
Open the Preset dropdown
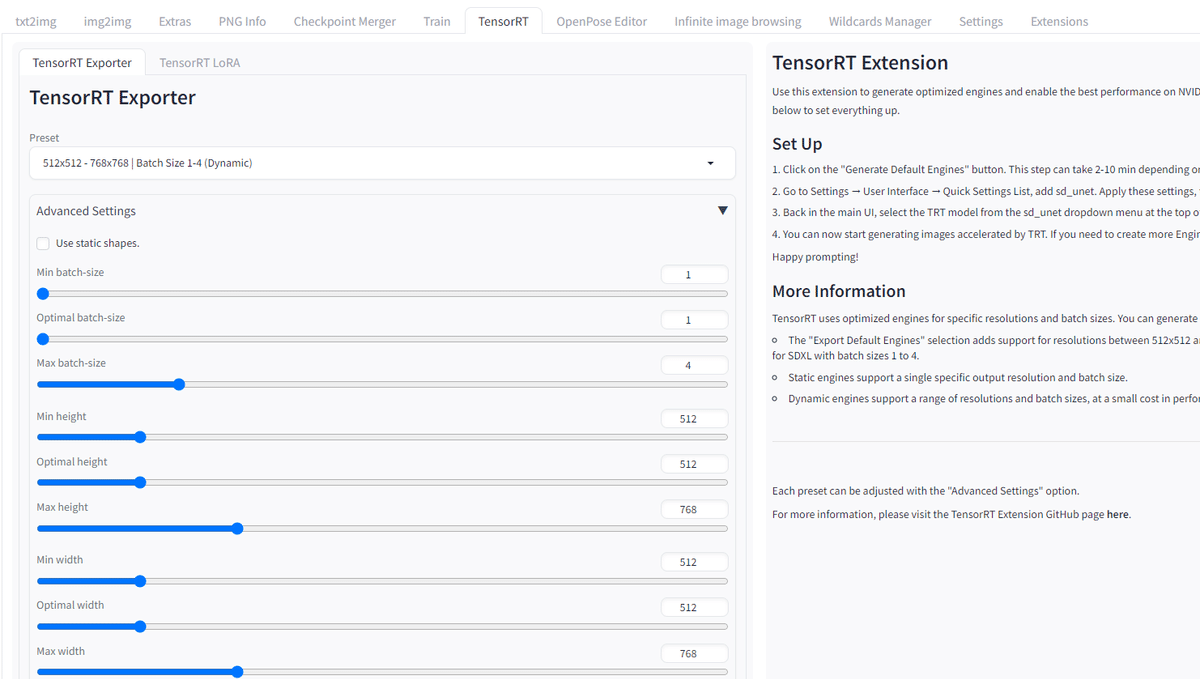[382, 163]
